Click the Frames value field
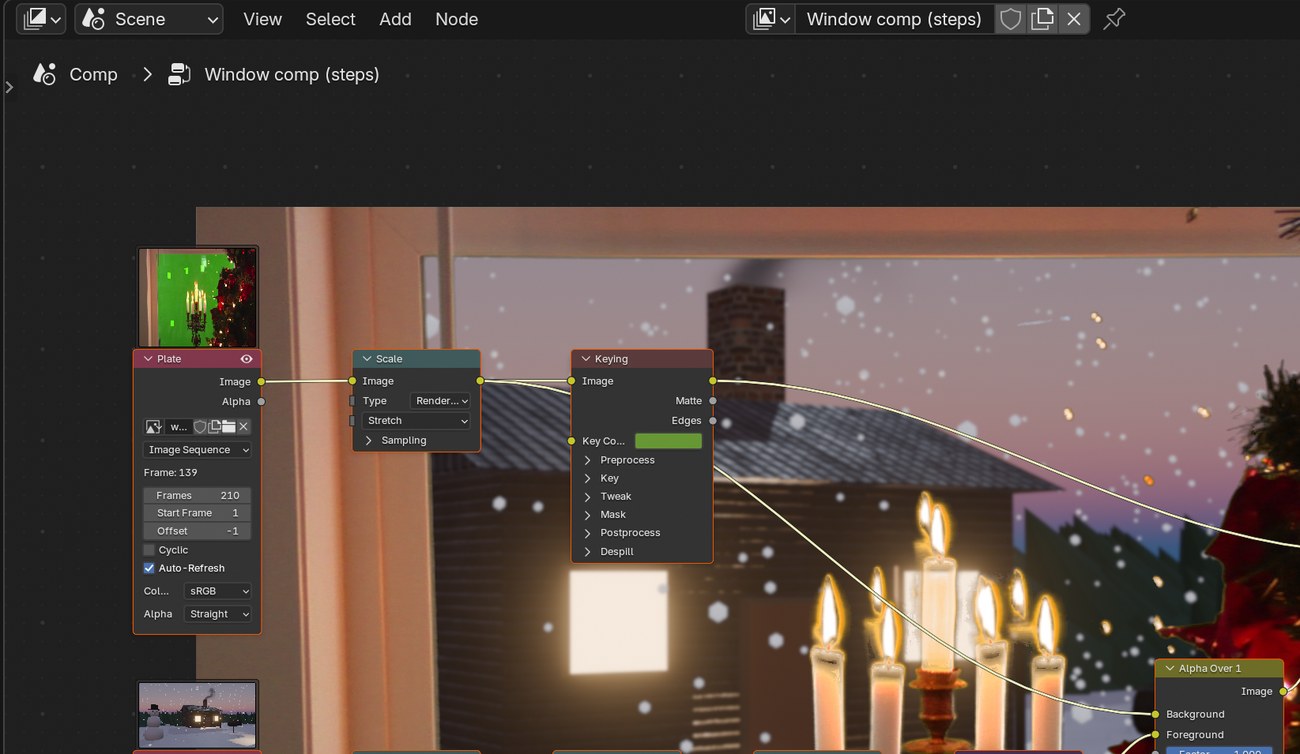The height and width of the screenshot is (754, 1300). pyautogui.click(x=197, y=495)
